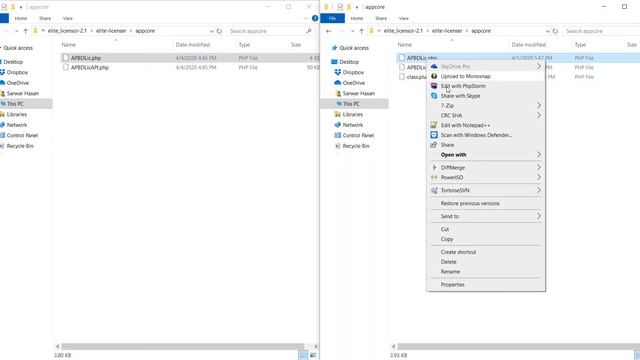The image size is (640, 360).
Task: Click the SkyDrive Pro cloud icon in context menu
Action: pyautogui.click(x=434, y=66)
